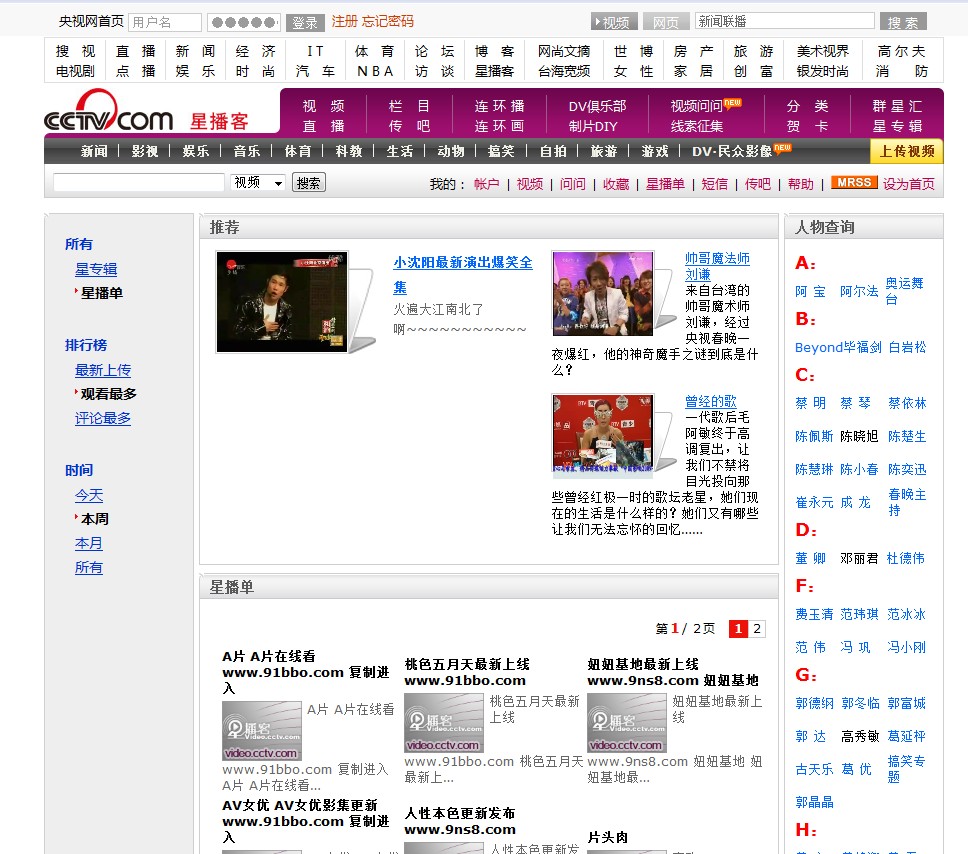Image resolution: width=968 pixels, height=854 pixels.
Task: Open 游戏 category in nav bar
Action: pos(654,151)
